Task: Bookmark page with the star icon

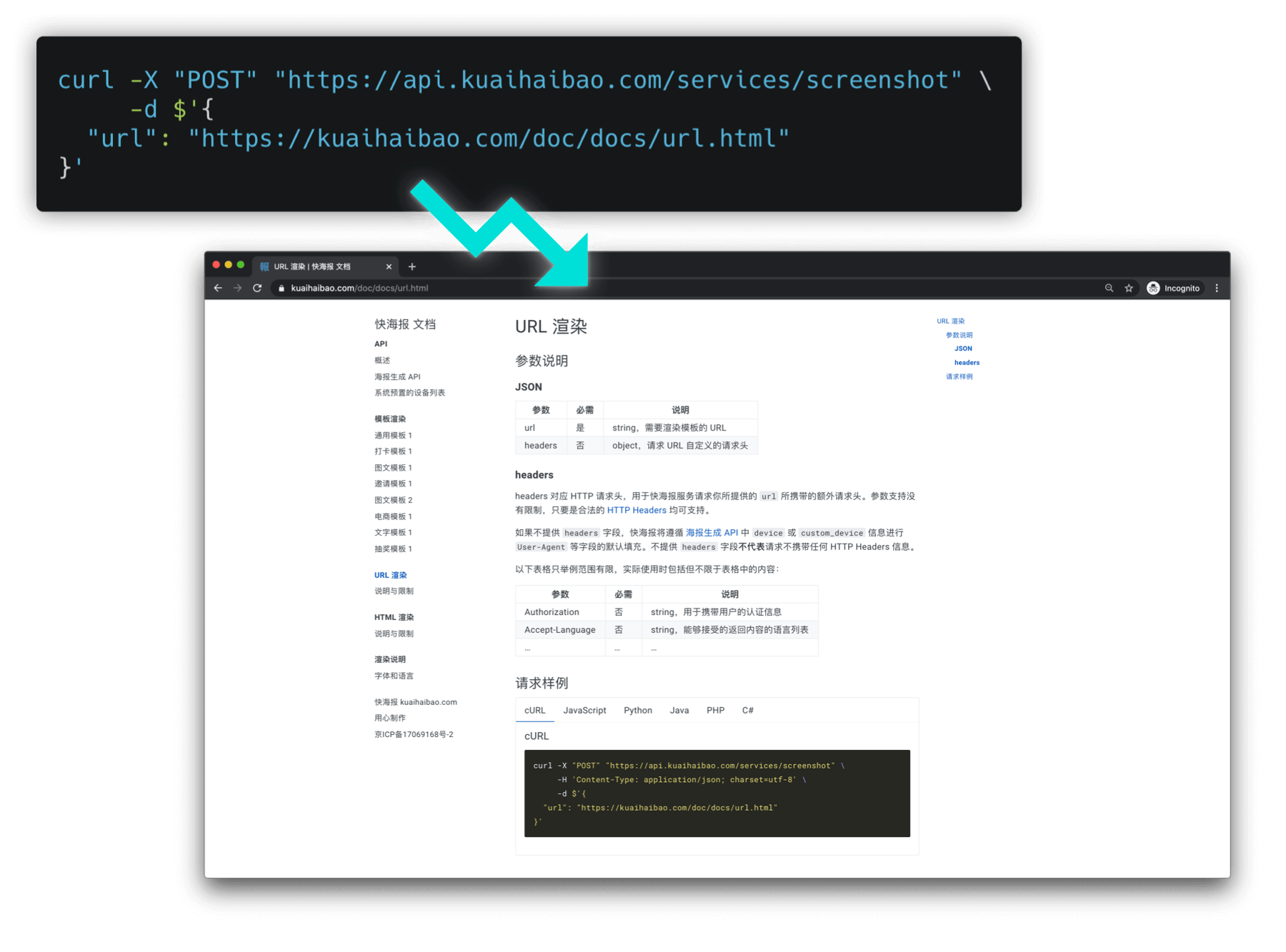Action: point(1129,288)
